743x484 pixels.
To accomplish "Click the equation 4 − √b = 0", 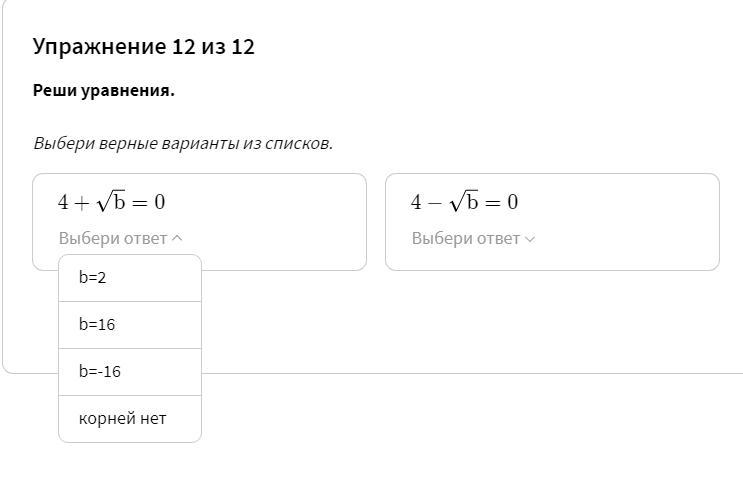I will pos(464,202).
